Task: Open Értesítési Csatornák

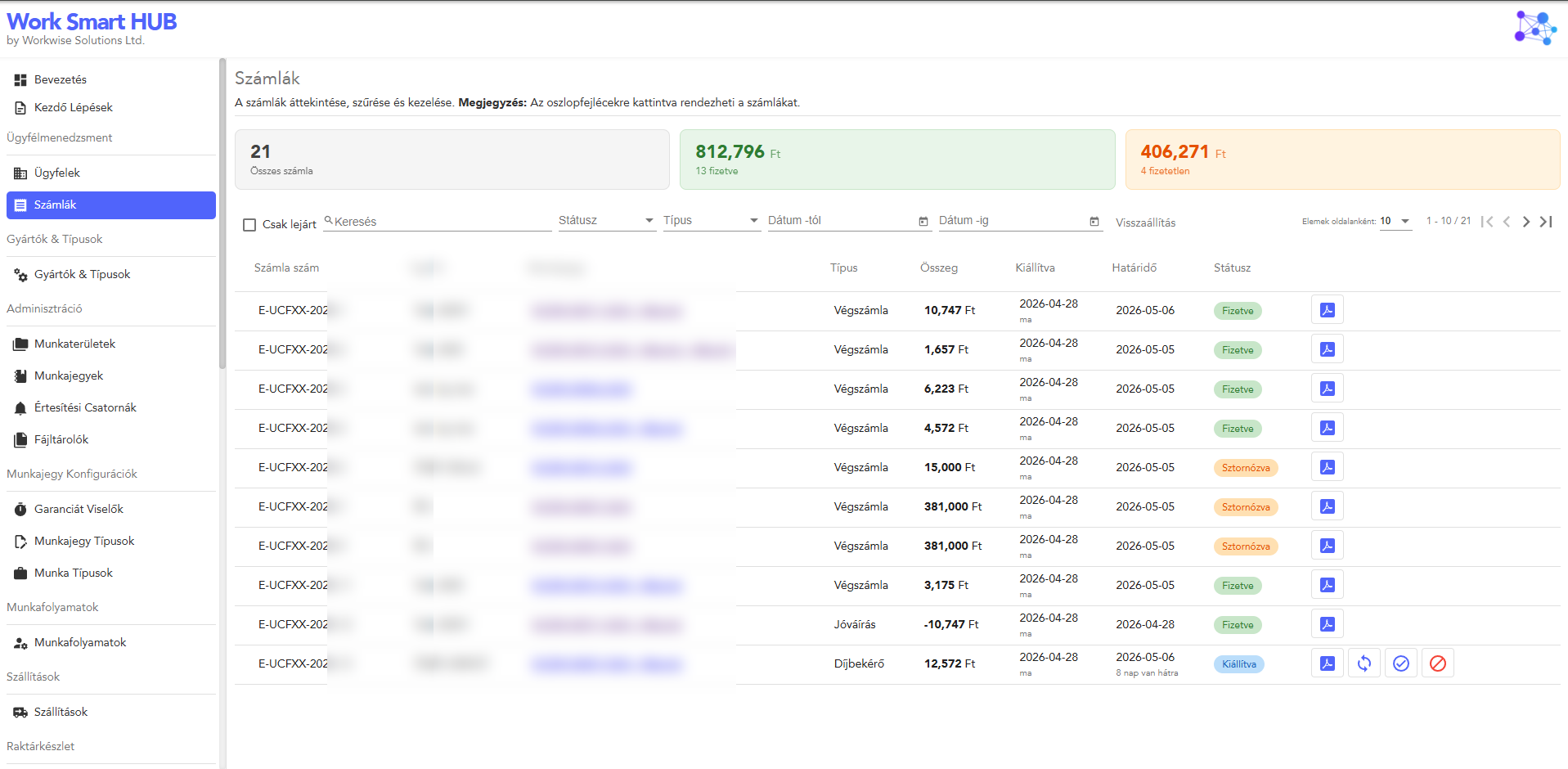Action: (x=111, y=407)
